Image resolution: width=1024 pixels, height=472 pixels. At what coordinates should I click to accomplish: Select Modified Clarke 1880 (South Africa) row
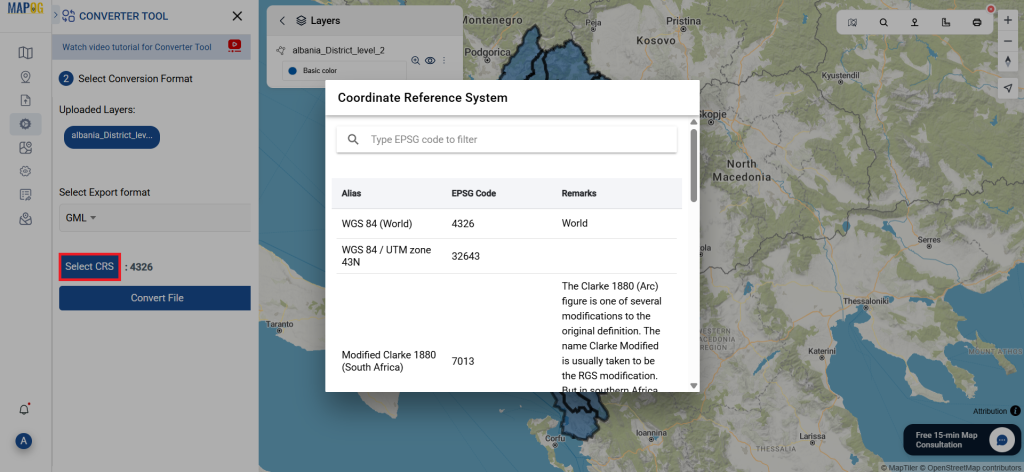tap(506, 333)
